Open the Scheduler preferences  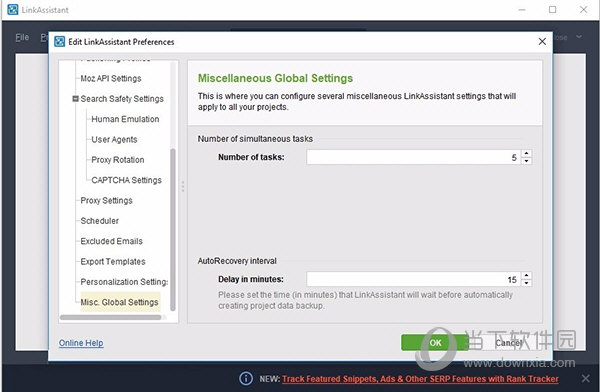pos(99,220)
